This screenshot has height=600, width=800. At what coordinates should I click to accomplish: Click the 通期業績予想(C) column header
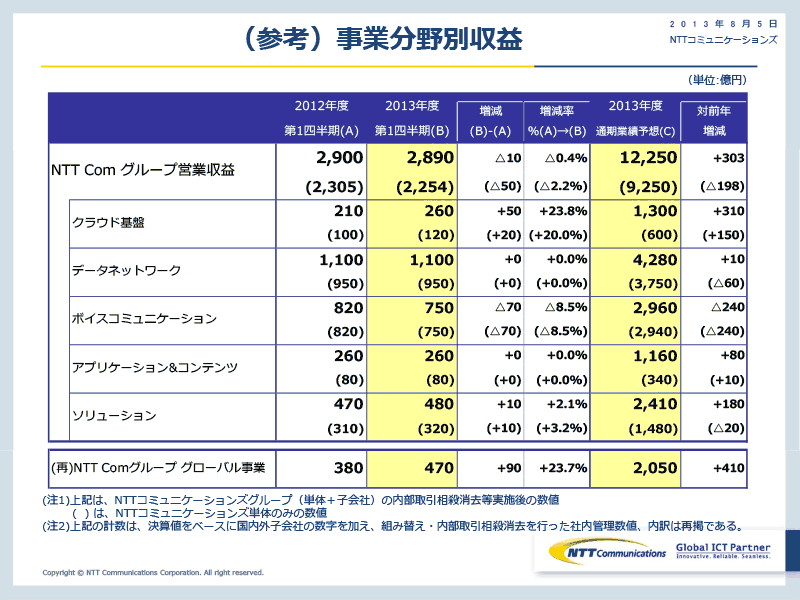635,131
